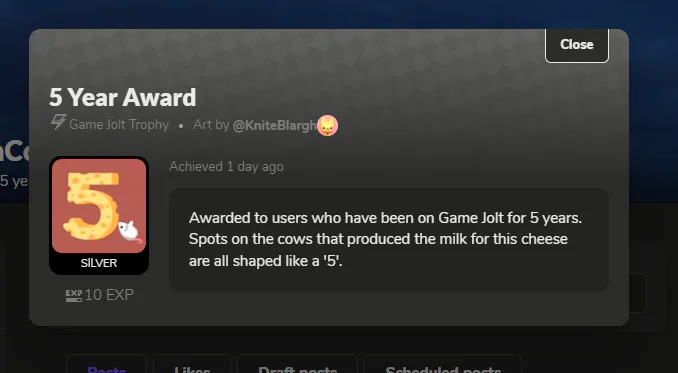Click the EXP bar icon beside 10 EXP
The width and height of the screenshot is (678, 373).
coord(74,296)
